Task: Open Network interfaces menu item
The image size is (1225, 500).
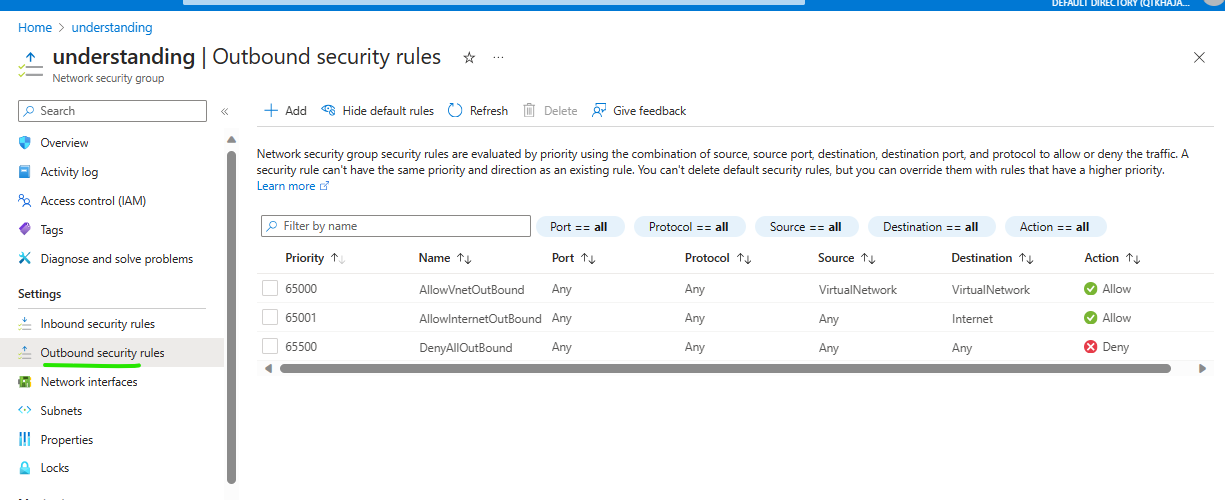Action: (x=89, y=382)
